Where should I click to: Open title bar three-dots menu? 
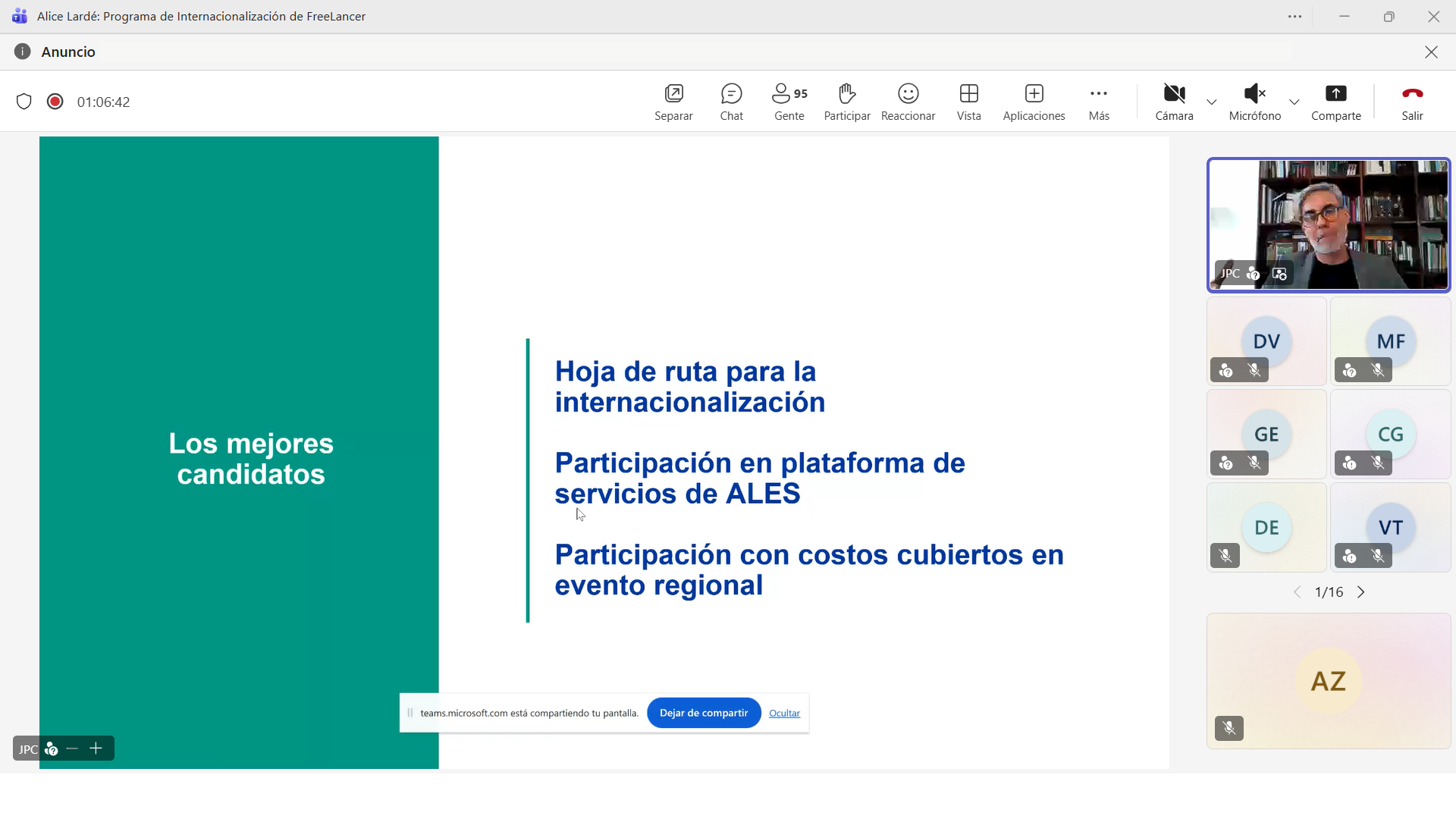click(x=1294, y=17)
